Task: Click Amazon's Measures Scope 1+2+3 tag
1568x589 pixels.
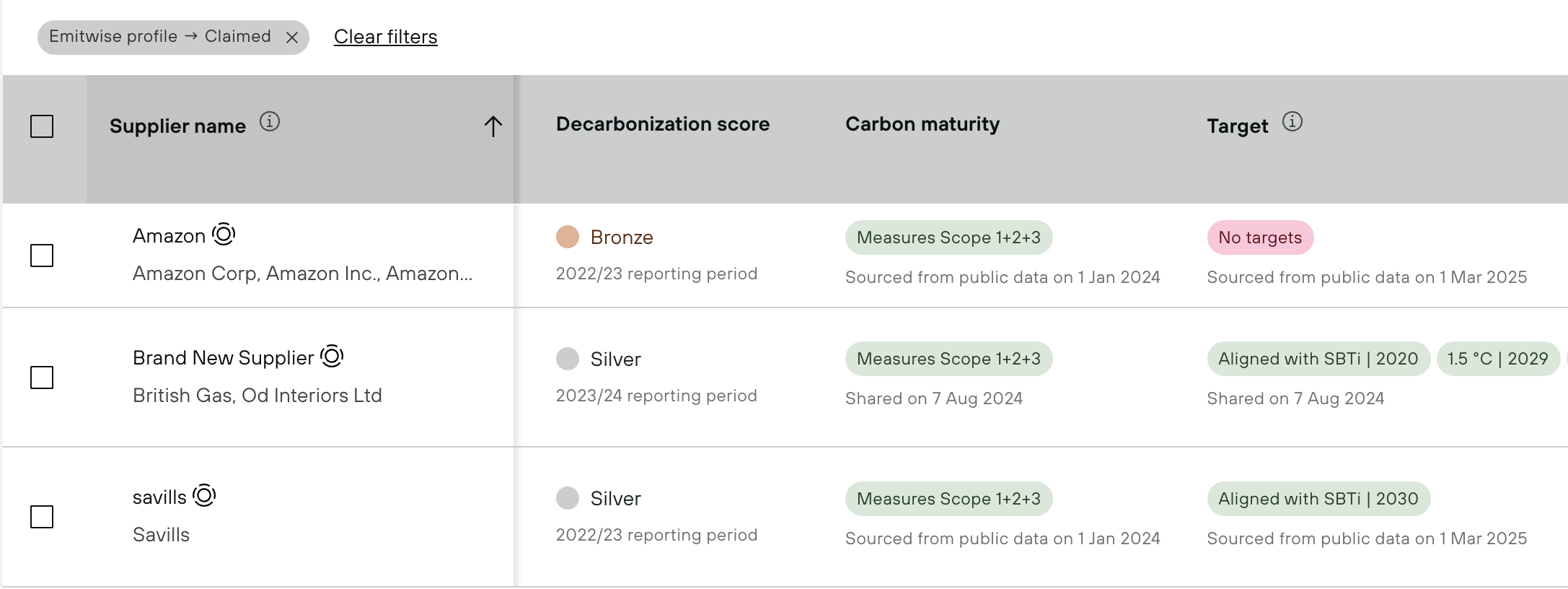Action: click(x=948, y=237)
